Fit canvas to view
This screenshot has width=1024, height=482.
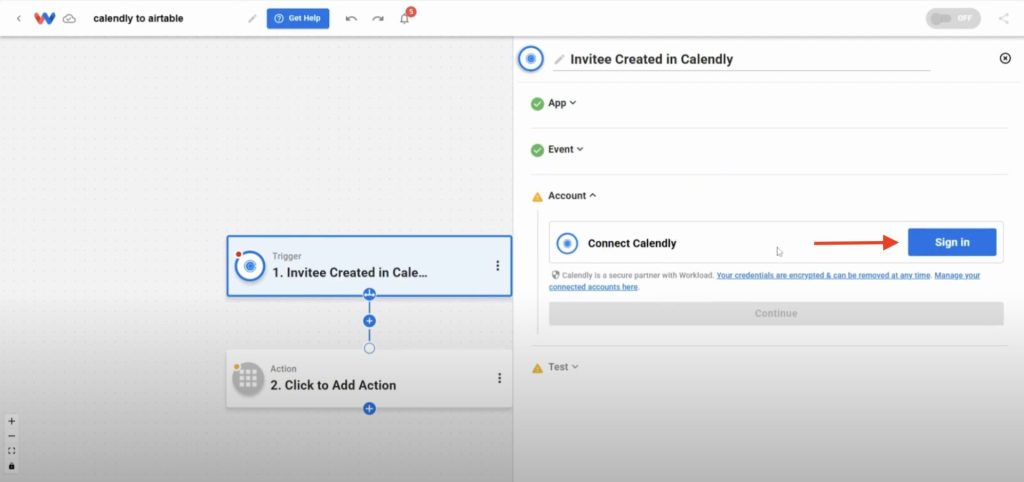click(11, 451)
